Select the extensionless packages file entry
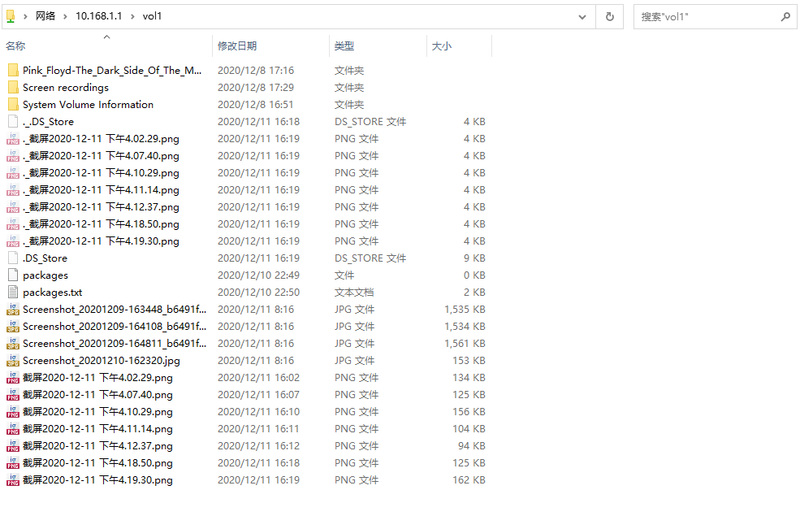Screen dimensions: 800x516 point(45,275)
